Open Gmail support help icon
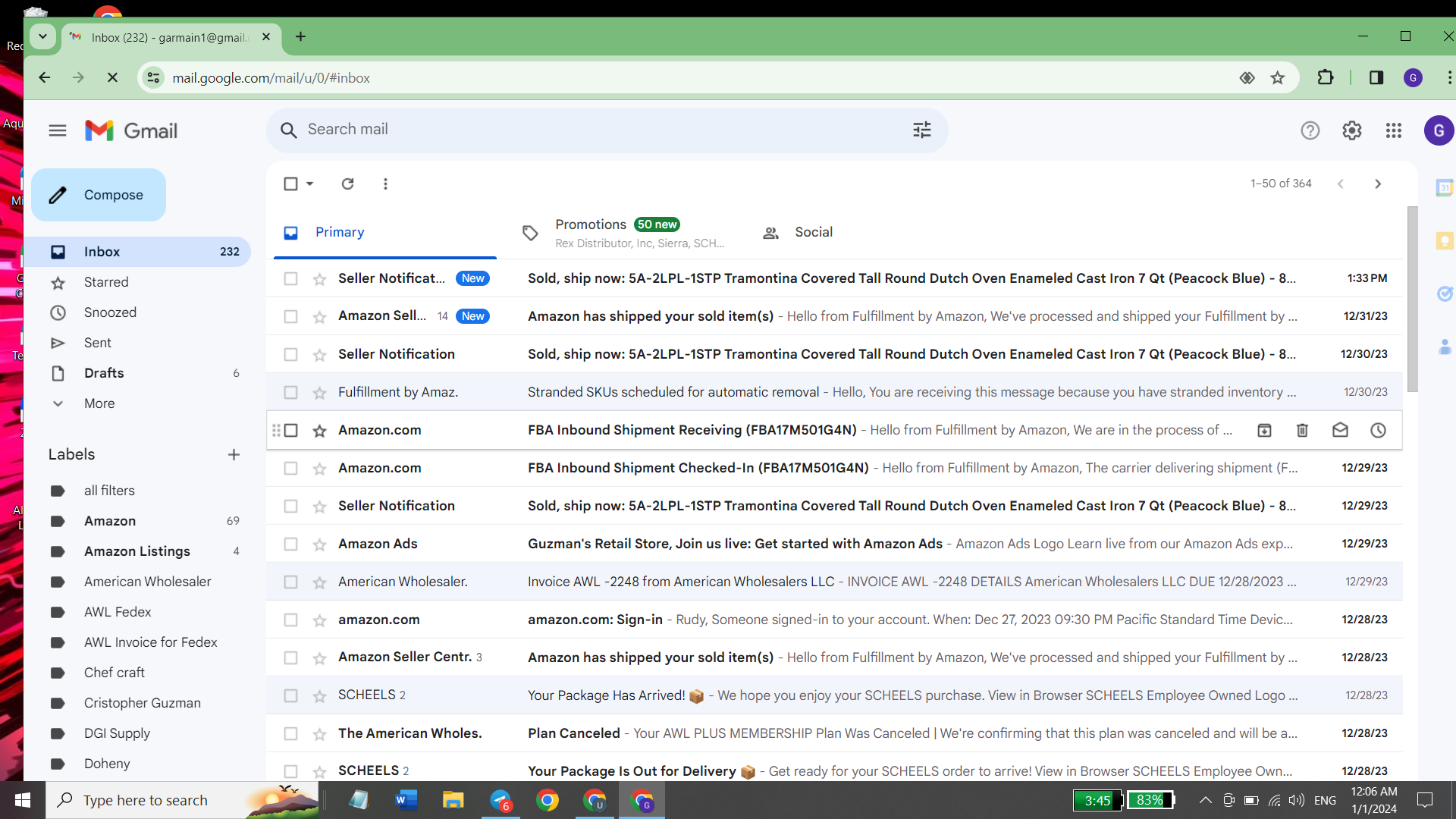The width and height of the screenshot is (1456, 819). (x=1310, y=130)
